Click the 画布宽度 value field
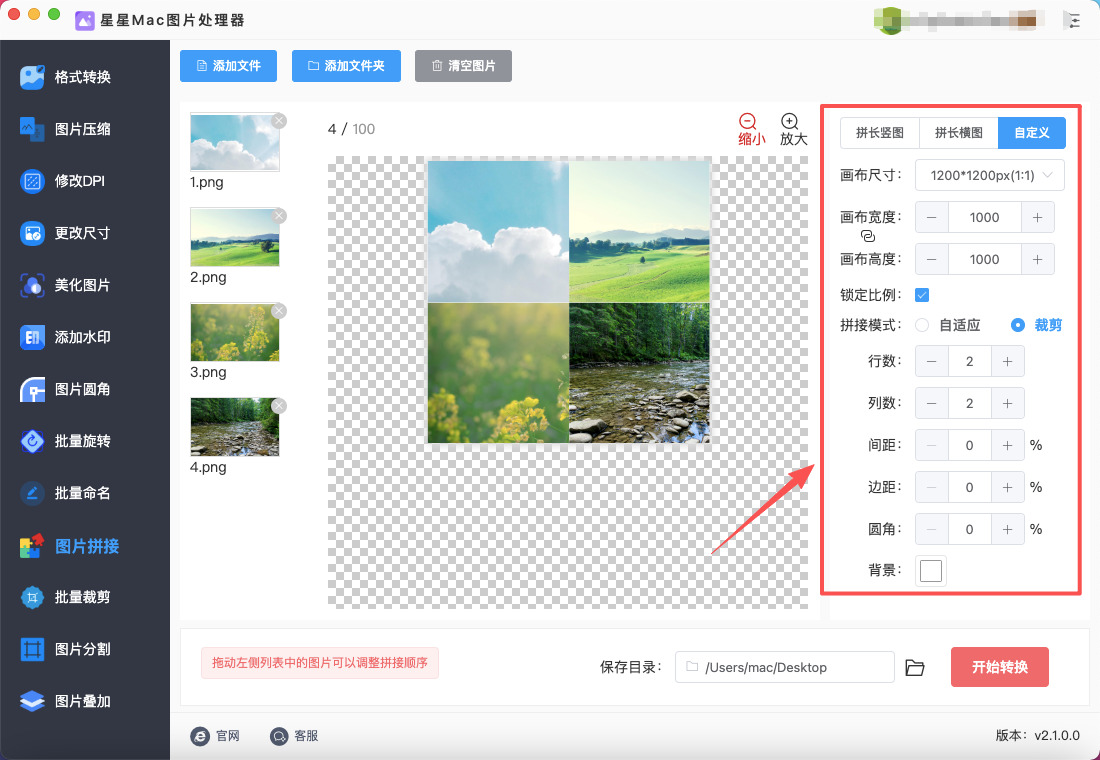The height and width of the screenshot is (760, 1100). tap(984, 218)
